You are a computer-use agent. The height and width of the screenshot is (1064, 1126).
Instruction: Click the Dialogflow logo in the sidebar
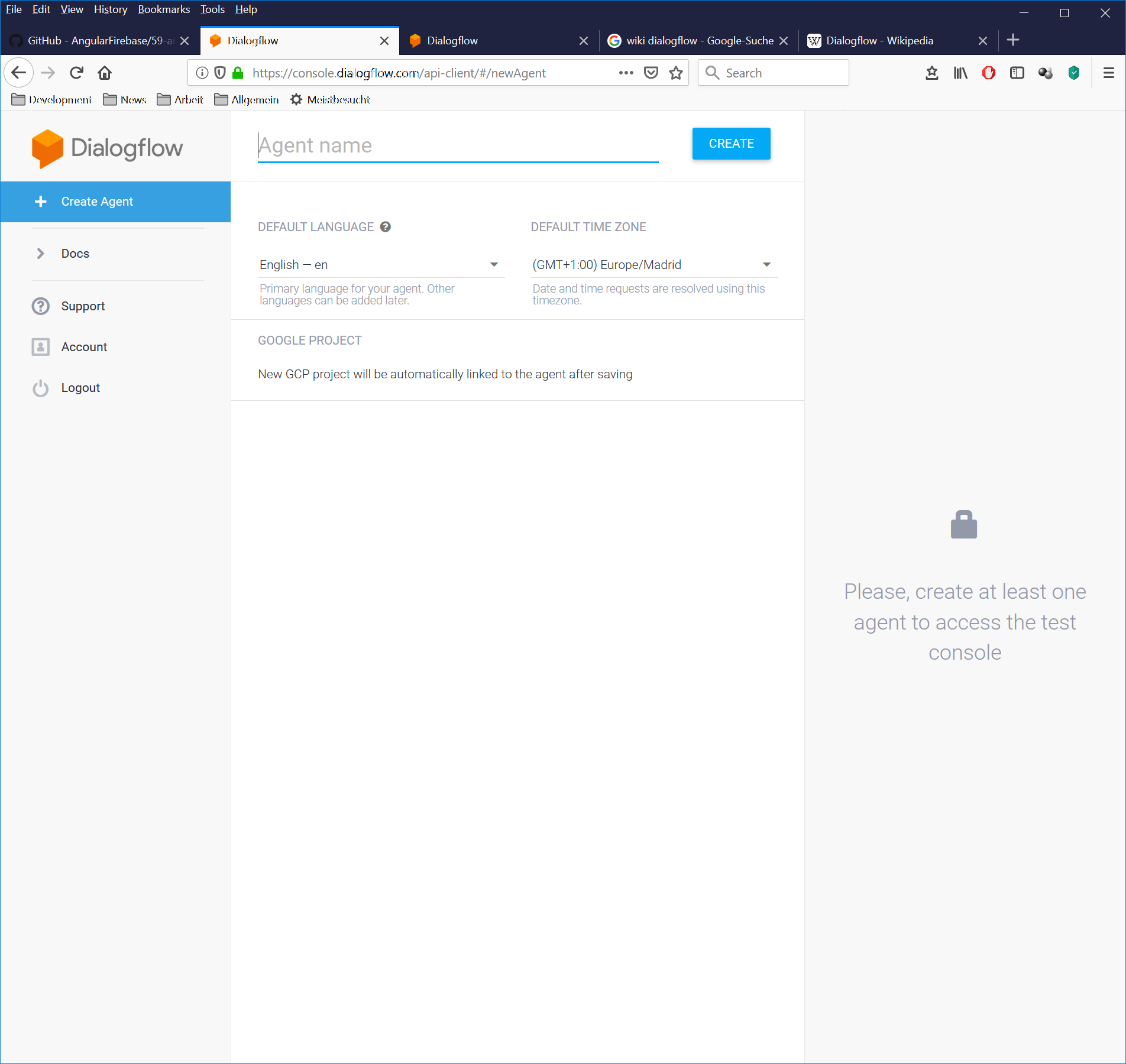pyautogui.click(x=107, y=148)
